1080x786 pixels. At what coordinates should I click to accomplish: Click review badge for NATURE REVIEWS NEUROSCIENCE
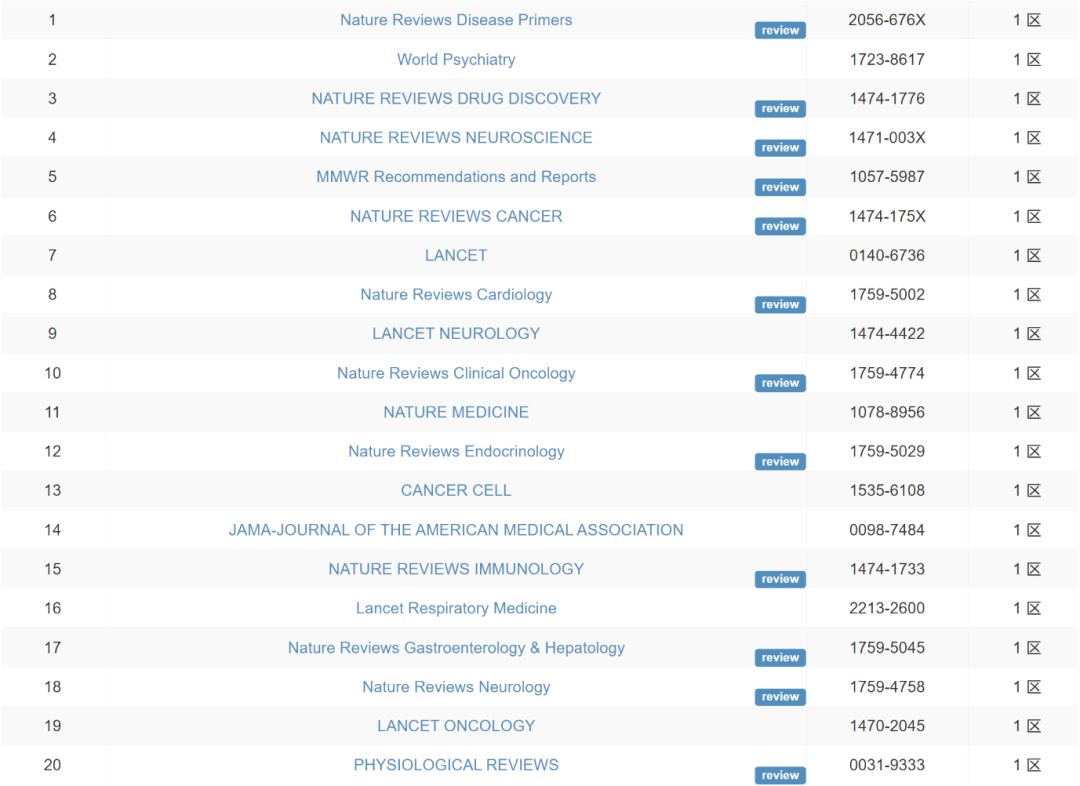[x=780, y=148]
